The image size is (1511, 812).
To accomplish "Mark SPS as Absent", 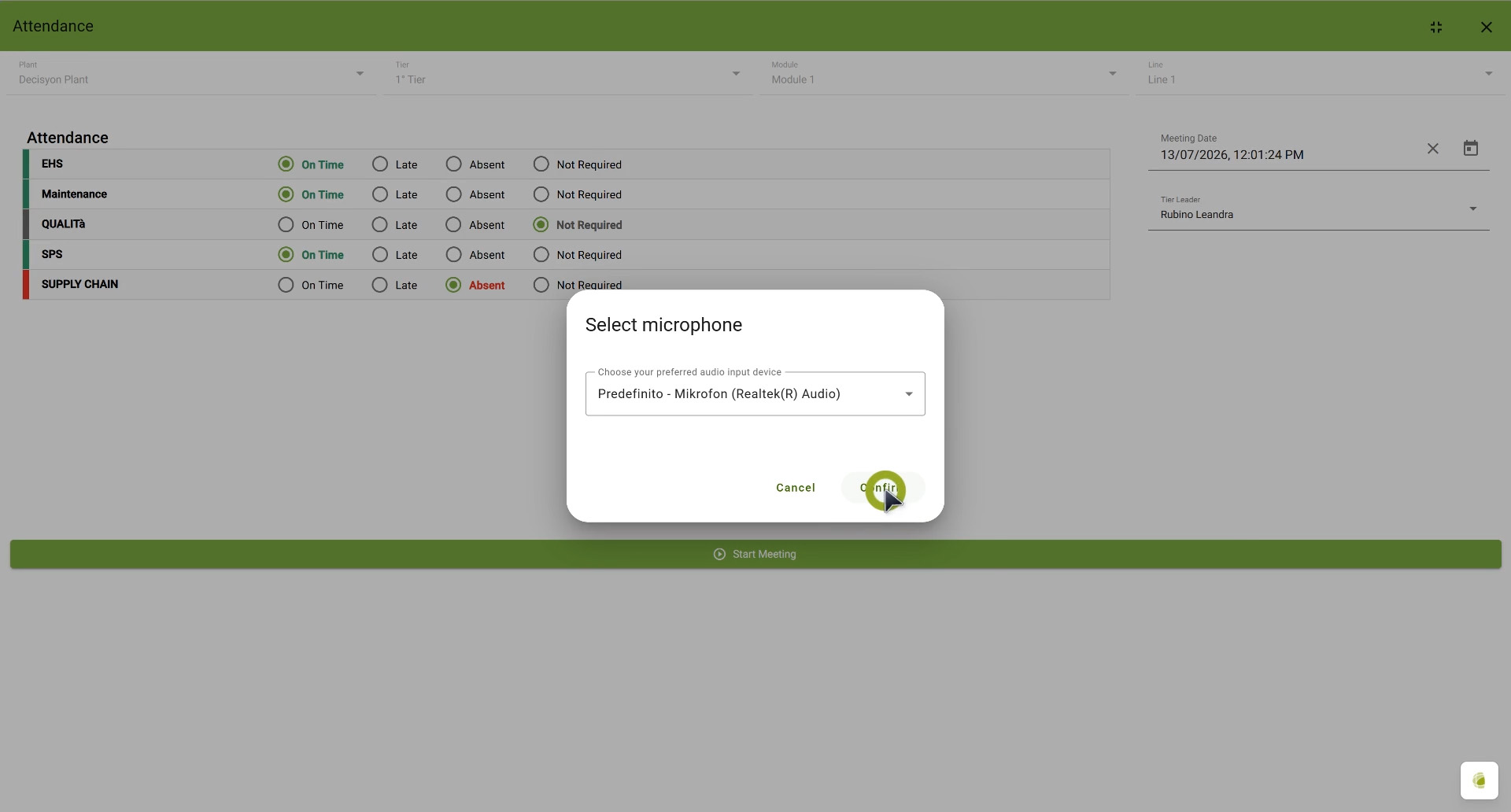I will tap(453, 254).
